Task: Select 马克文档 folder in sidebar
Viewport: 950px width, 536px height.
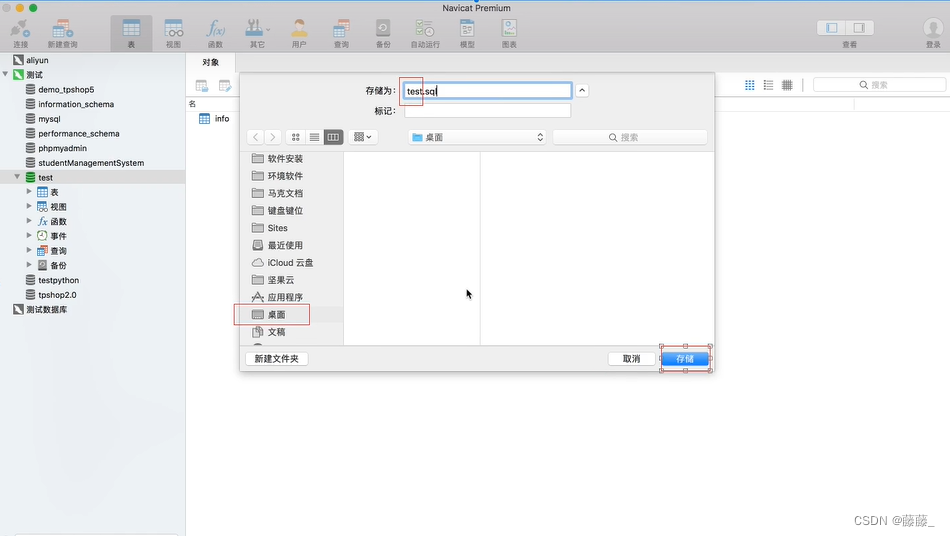Action: [285, 193]
